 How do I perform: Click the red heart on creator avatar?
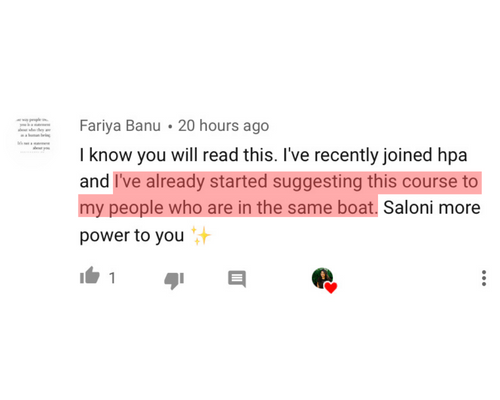[x=331, y=287]
